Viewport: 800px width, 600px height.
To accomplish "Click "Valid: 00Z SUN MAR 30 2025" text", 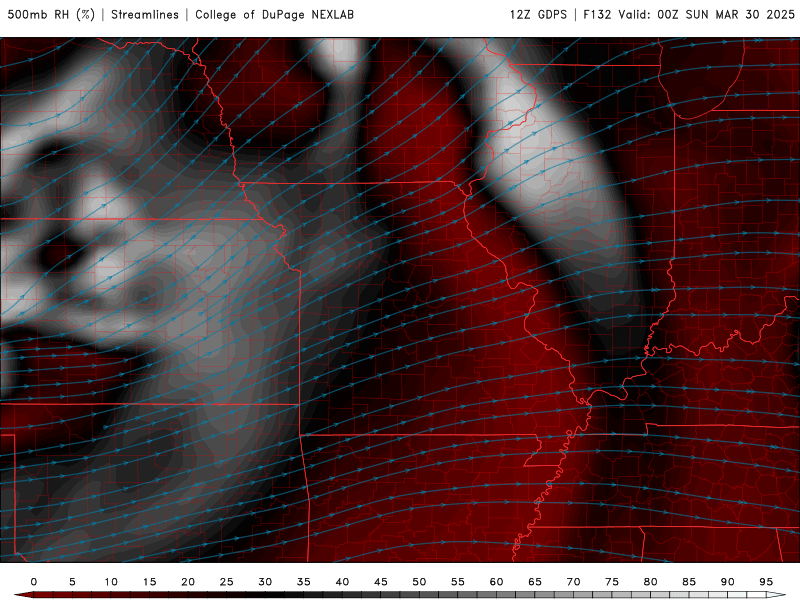I will (707, 15).
